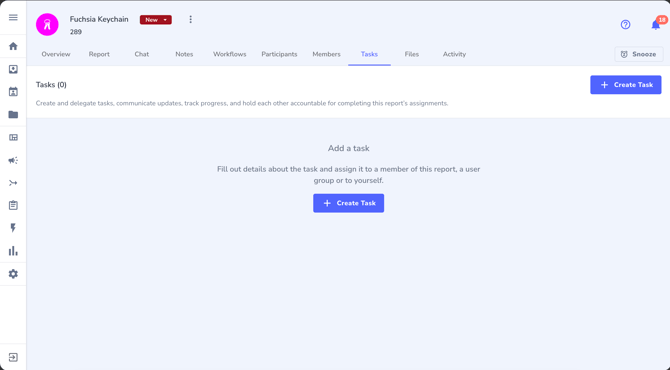The image size is (670, 370).
Task: Switch to the Files tab
Action: pos(412,54)
